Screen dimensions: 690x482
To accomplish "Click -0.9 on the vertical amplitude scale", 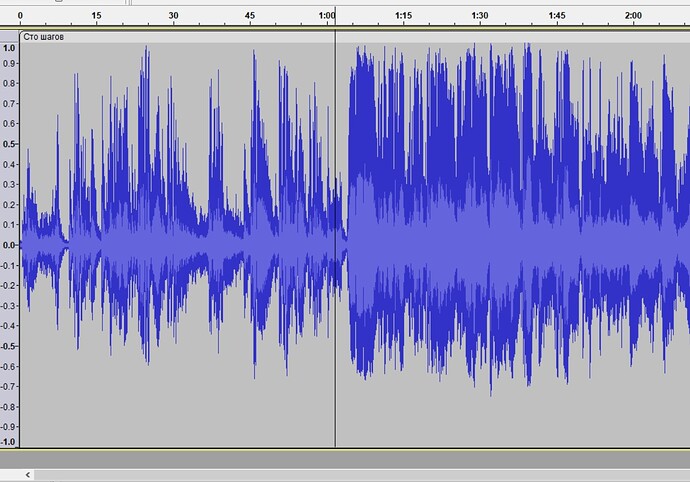I will [x=9, y=427].
